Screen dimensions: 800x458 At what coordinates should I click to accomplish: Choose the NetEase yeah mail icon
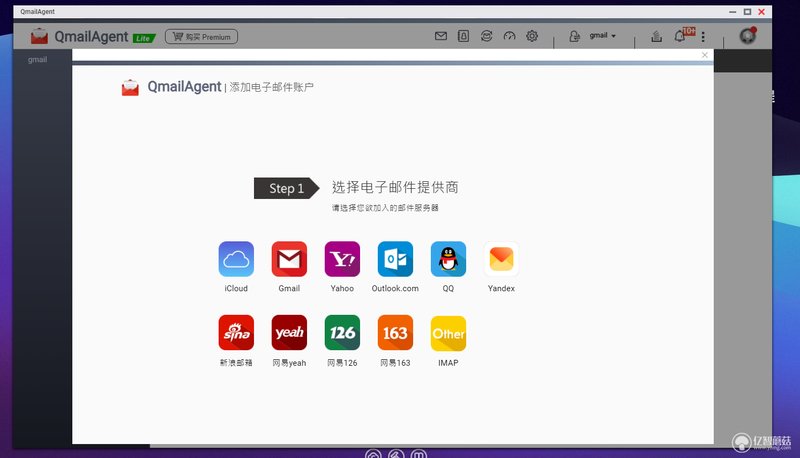[x=289, y=333]
